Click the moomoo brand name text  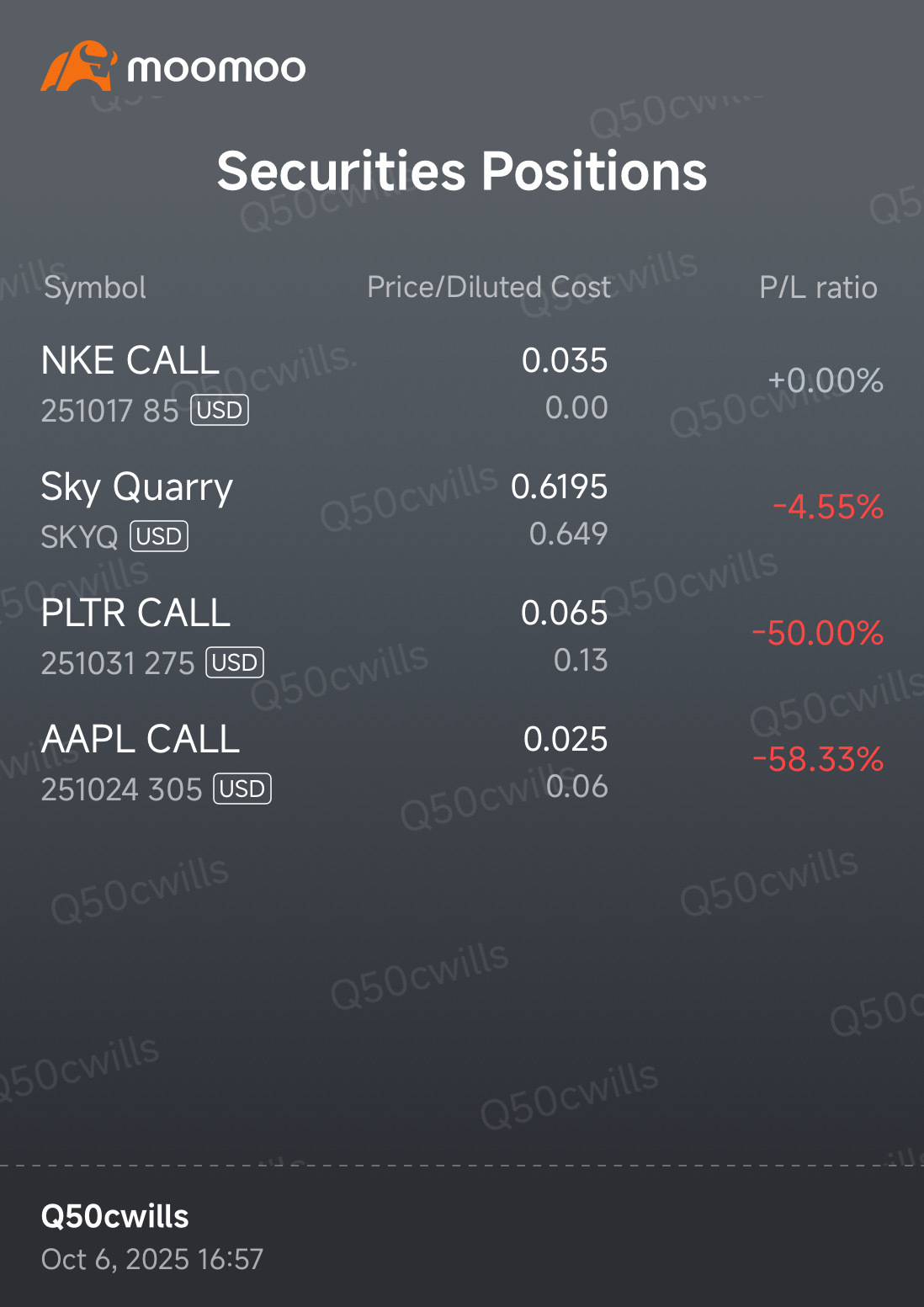coord(216,68)
